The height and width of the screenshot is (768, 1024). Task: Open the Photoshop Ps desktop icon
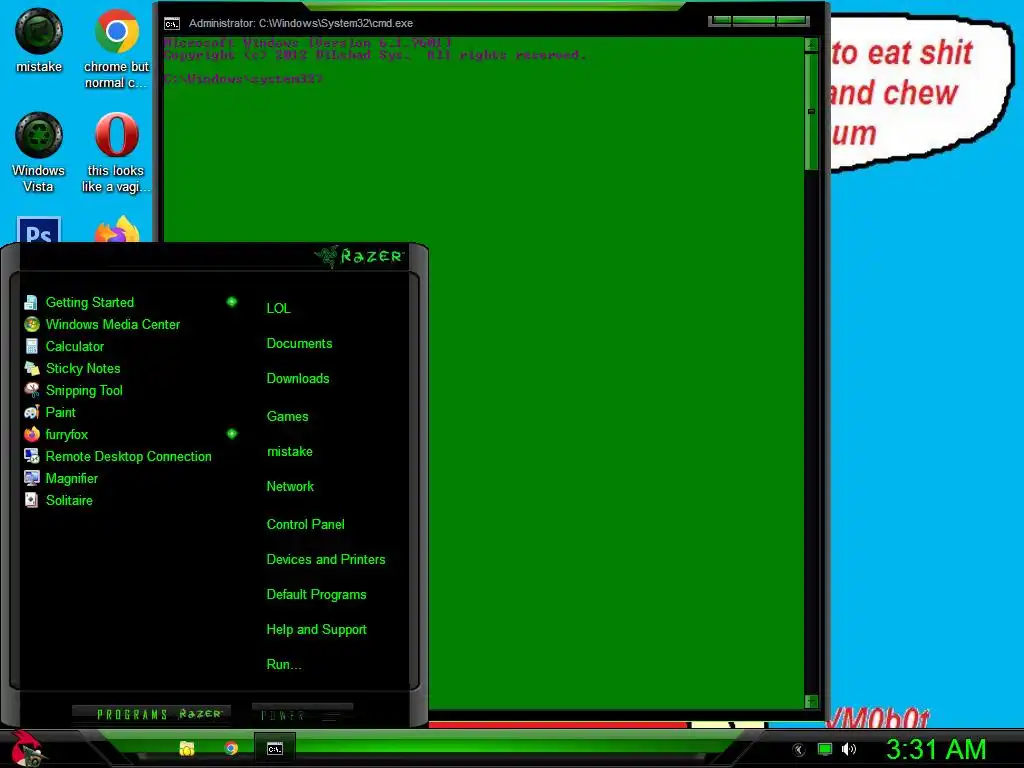point(39,230)
